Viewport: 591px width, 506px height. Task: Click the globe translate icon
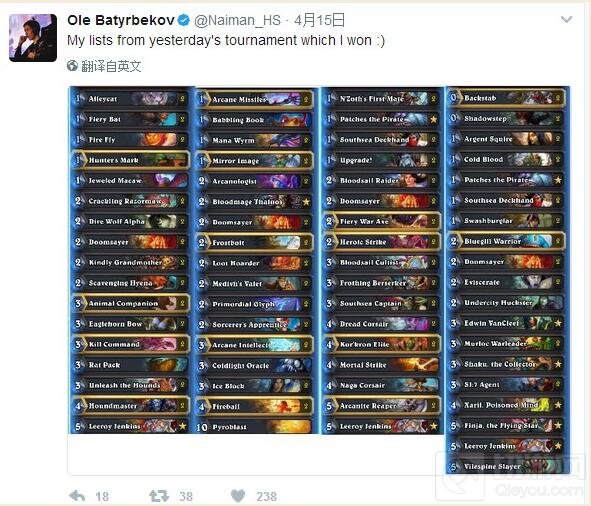pyautogui.click(x=72, y=66)
